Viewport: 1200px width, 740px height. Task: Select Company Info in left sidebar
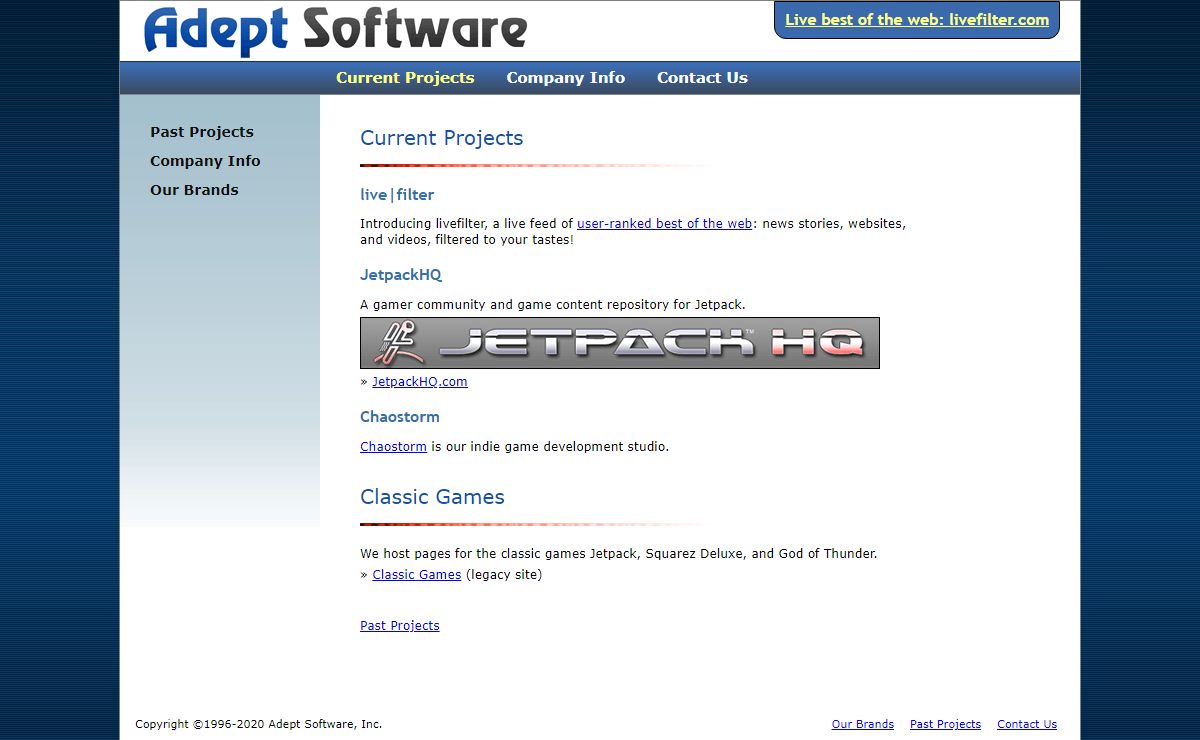pos(205,161)
